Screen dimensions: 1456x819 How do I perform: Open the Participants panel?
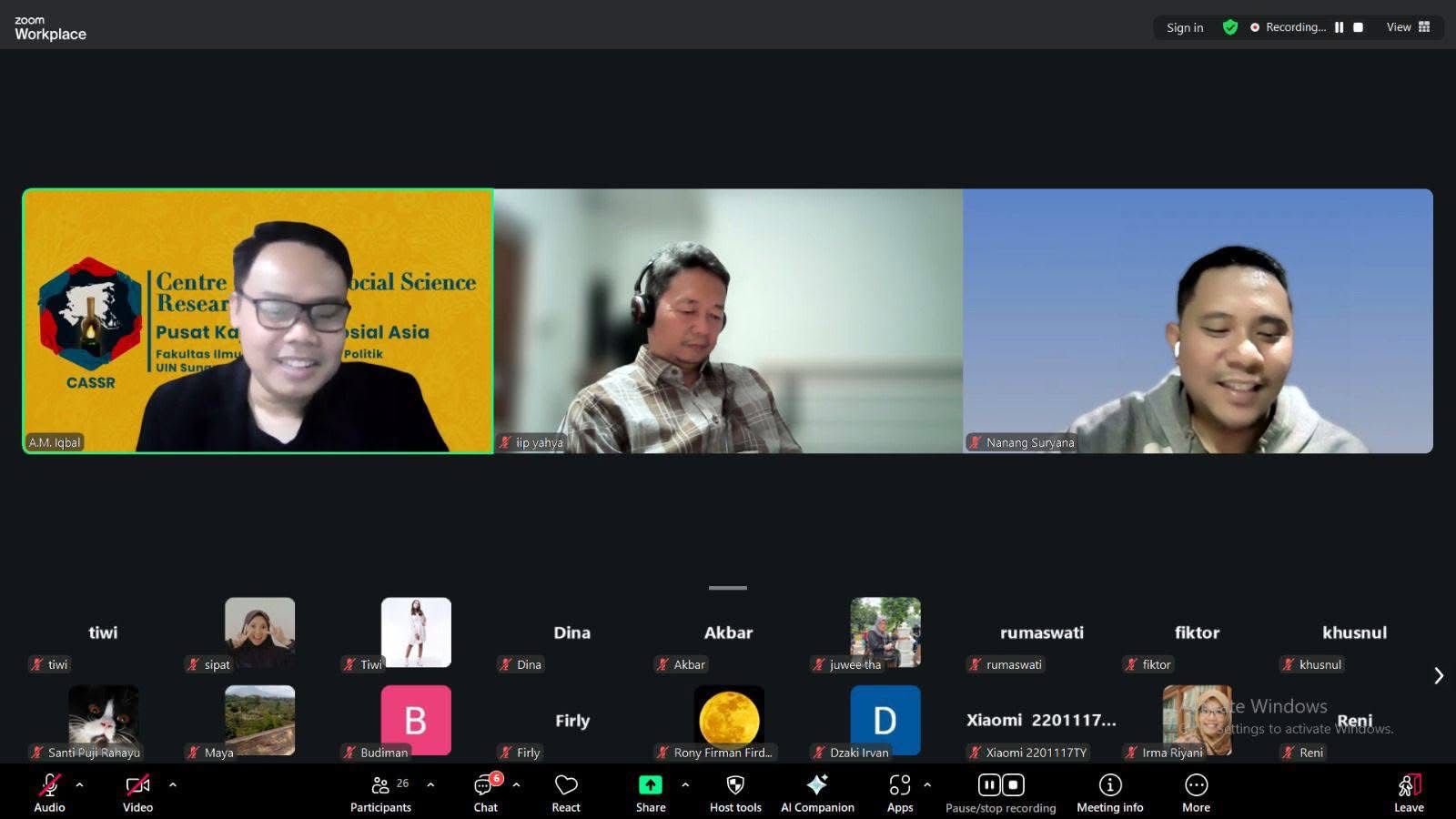[381, 792]
